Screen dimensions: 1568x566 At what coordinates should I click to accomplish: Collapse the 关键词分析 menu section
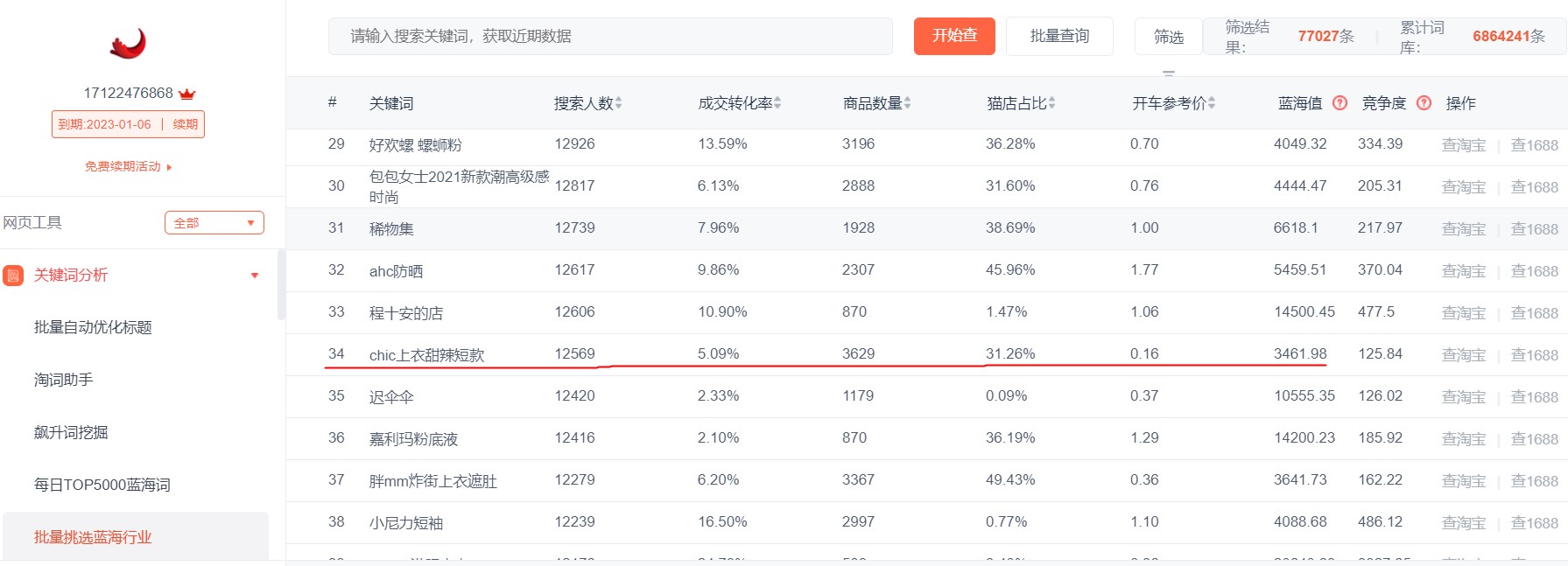255,276
